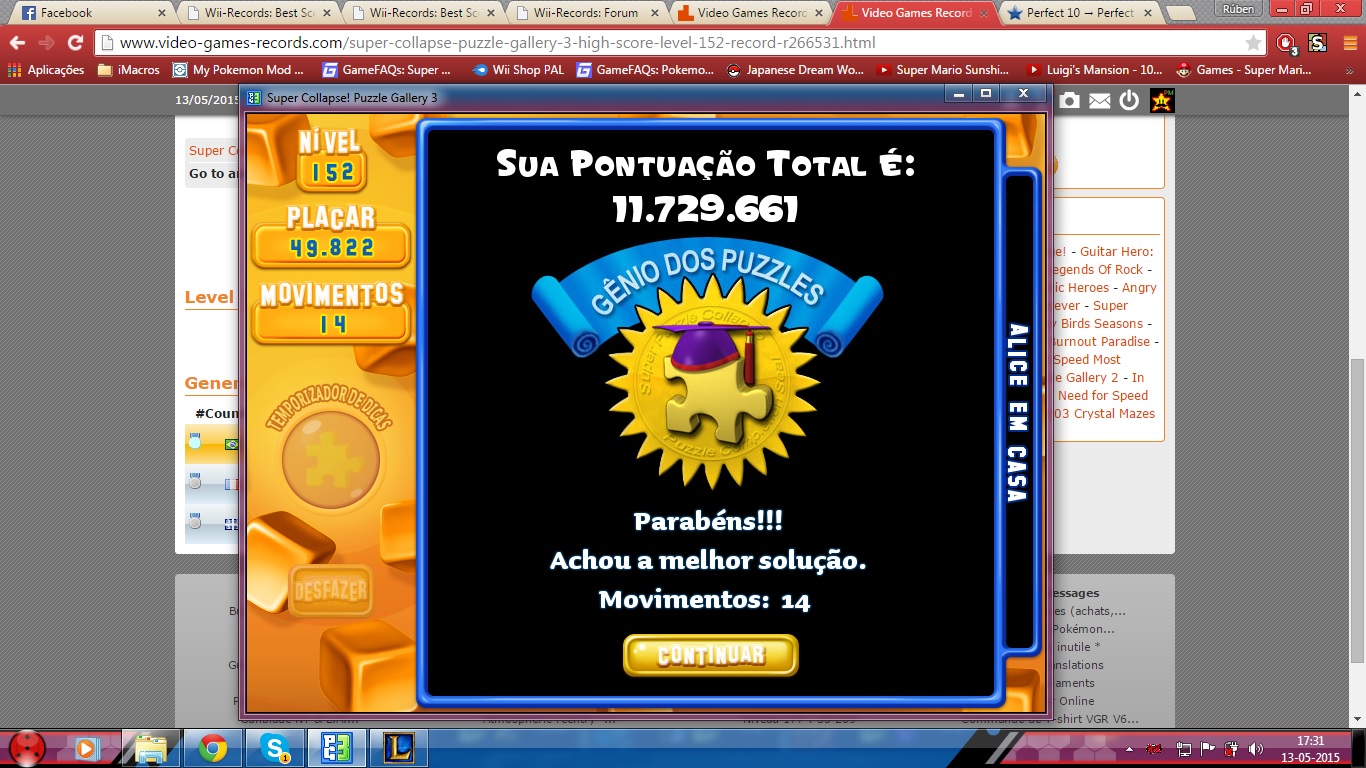Open League of Legends from the taskbar

pos(398,747)
